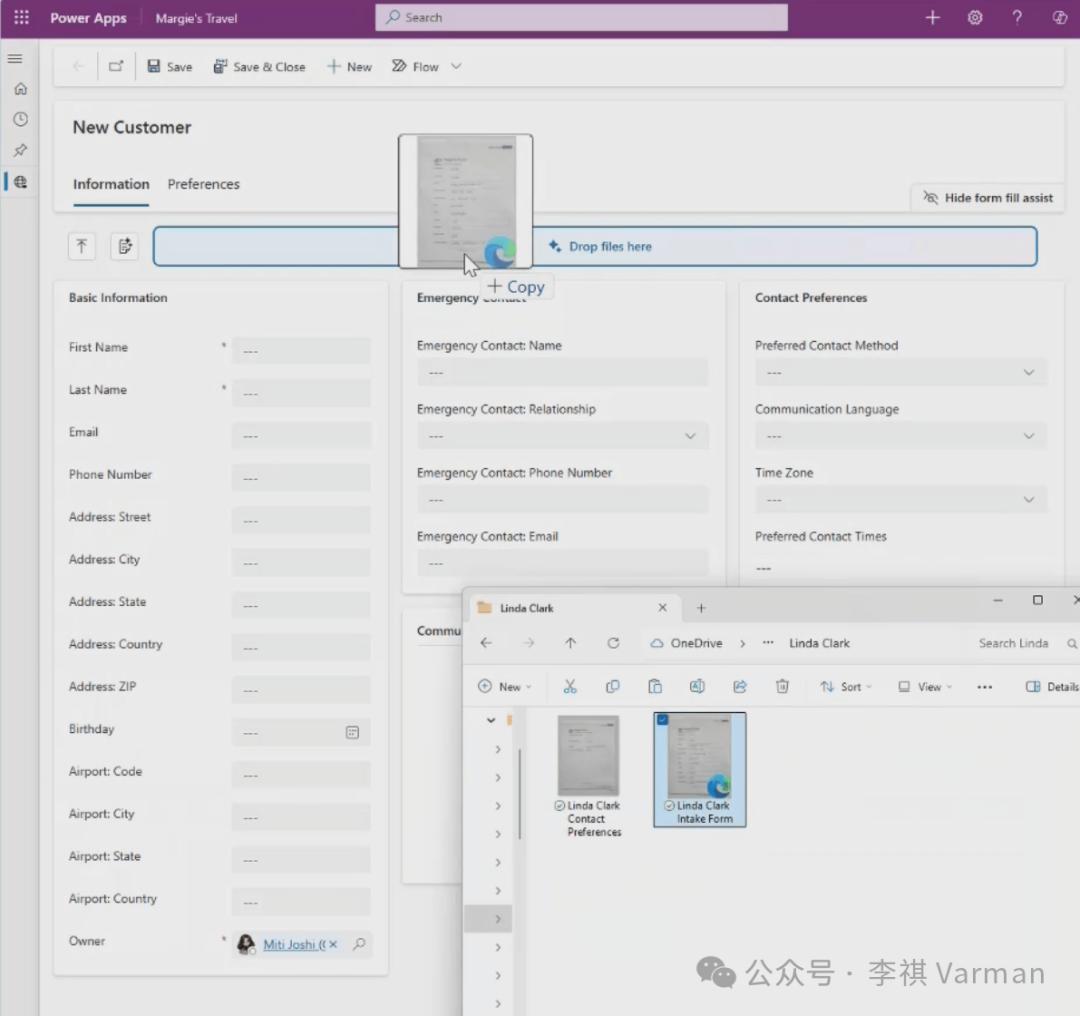Toggle the Linda Clark Intake Form checkbox
The width and height of the screenshot is (1080, 1016).
662,720
